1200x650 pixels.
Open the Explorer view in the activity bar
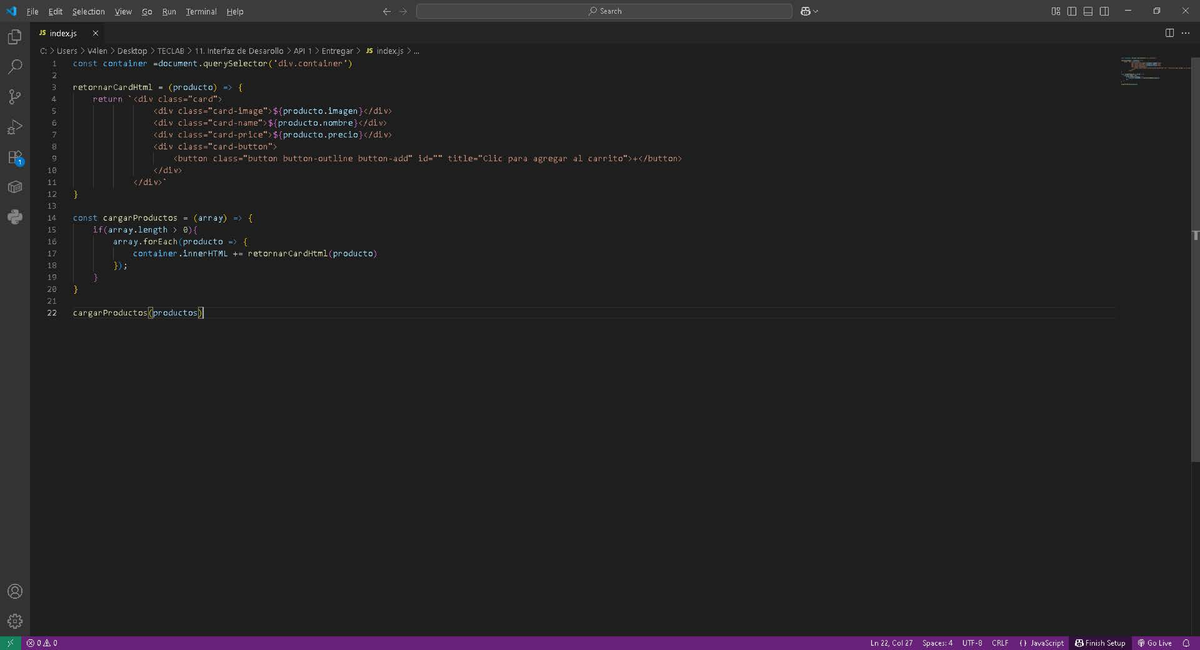pyautogui.click(x=15, y=37)
